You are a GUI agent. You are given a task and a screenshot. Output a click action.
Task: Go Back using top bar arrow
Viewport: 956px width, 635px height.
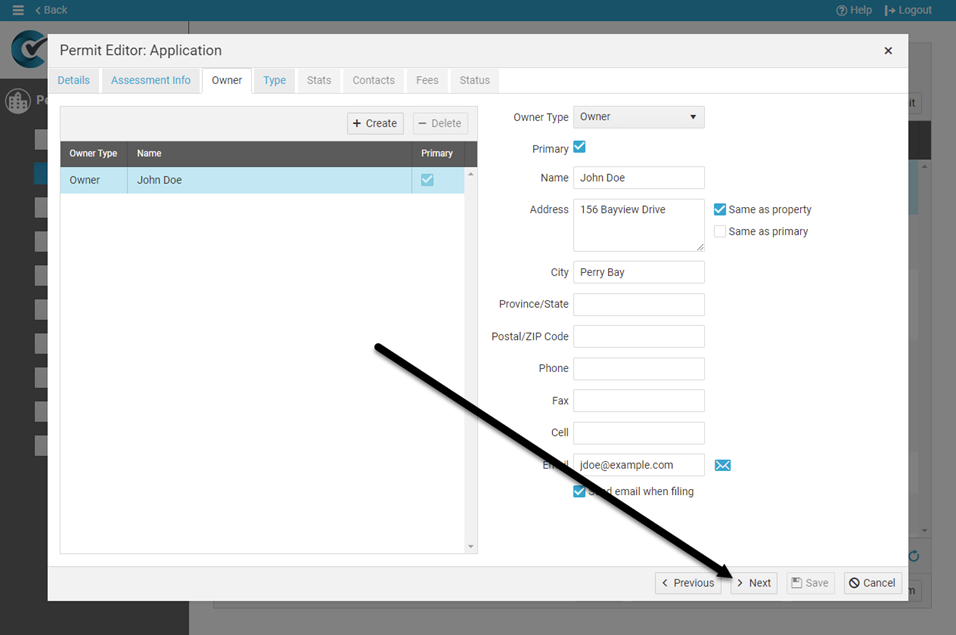51,10
